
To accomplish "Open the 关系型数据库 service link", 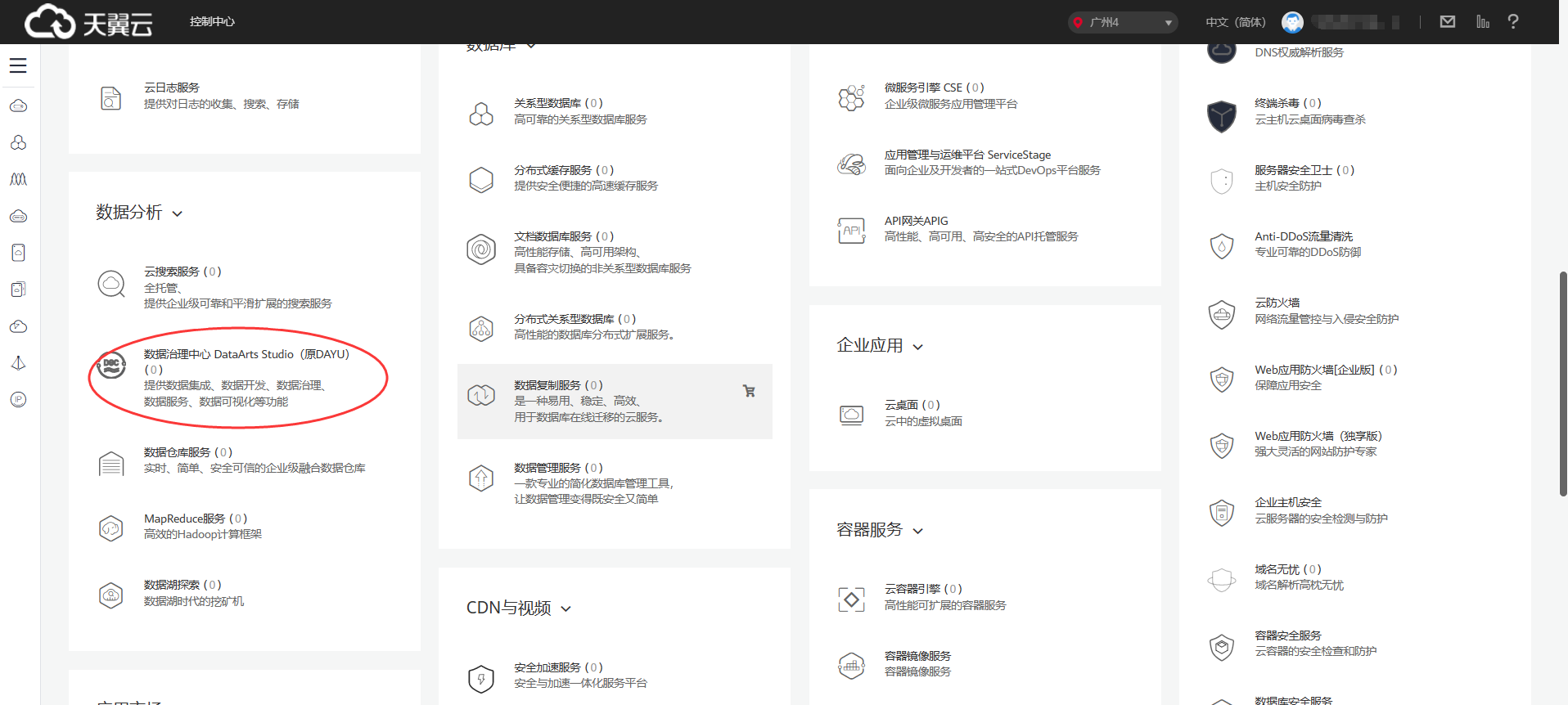I will [547, 103].
